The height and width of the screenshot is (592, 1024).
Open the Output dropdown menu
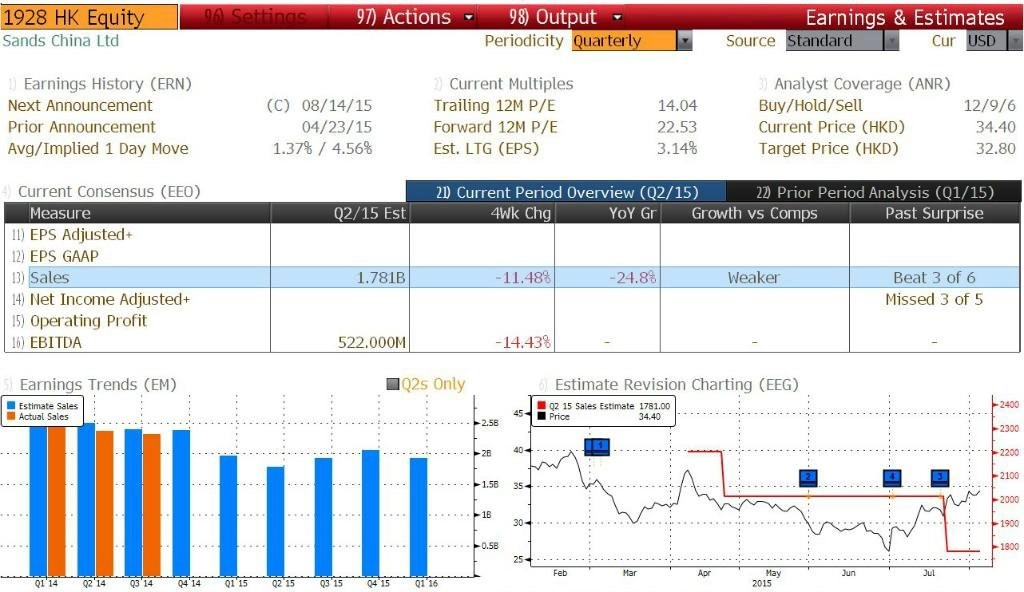point(566,17)
